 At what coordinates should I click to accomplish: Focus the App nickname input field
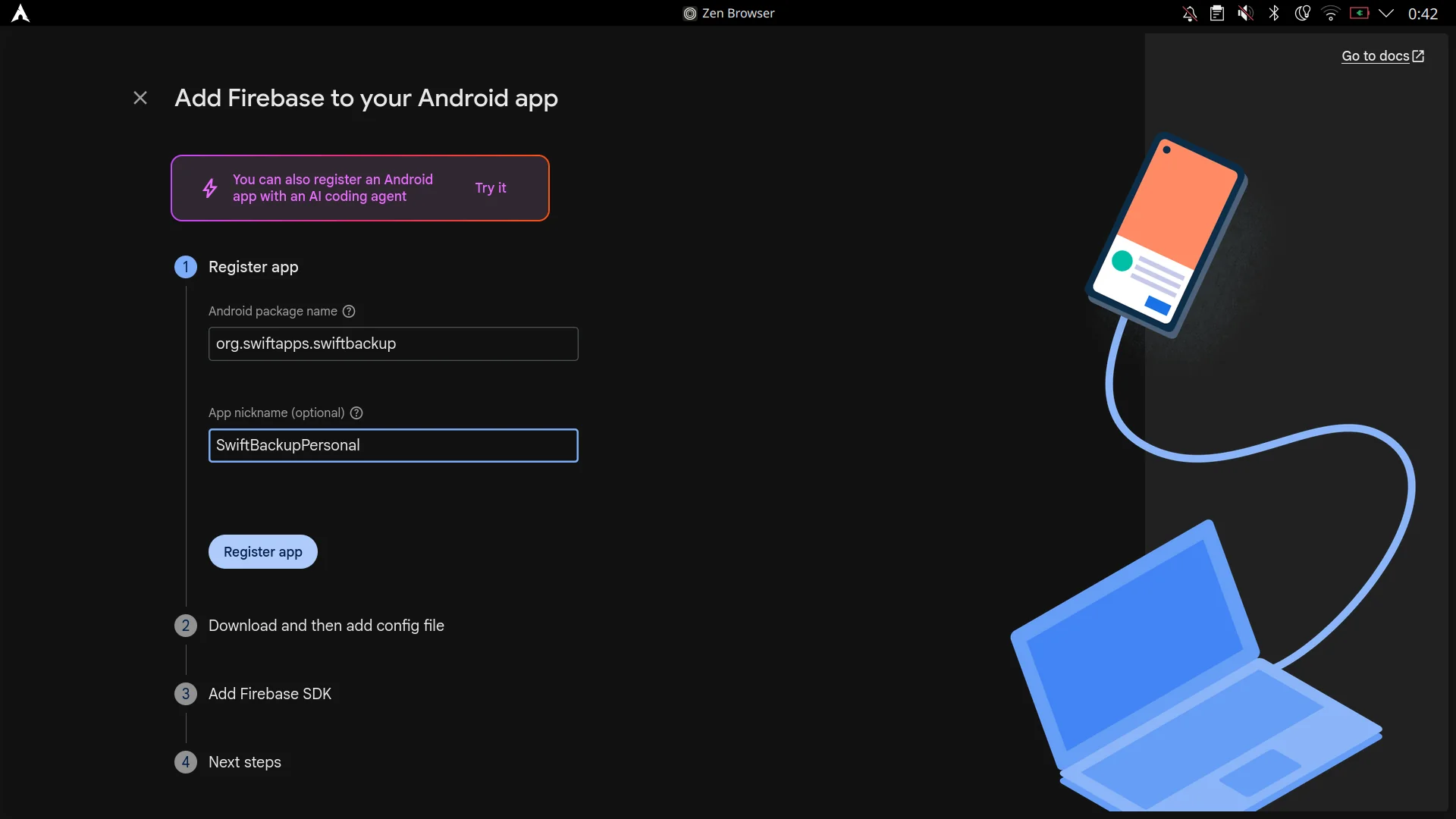(393, 445)
